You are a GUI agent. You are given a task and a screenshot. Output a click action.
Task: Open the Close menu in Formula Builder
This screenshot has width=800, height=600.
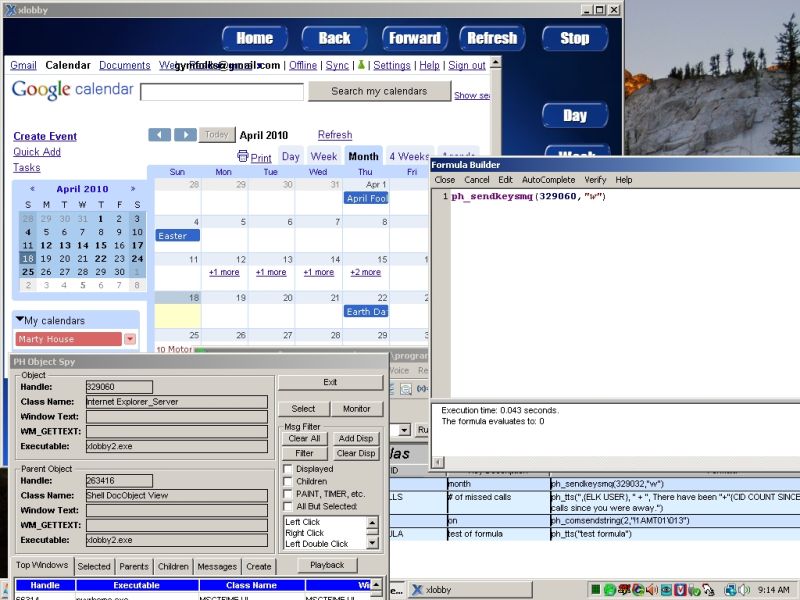tap(444, 180)
